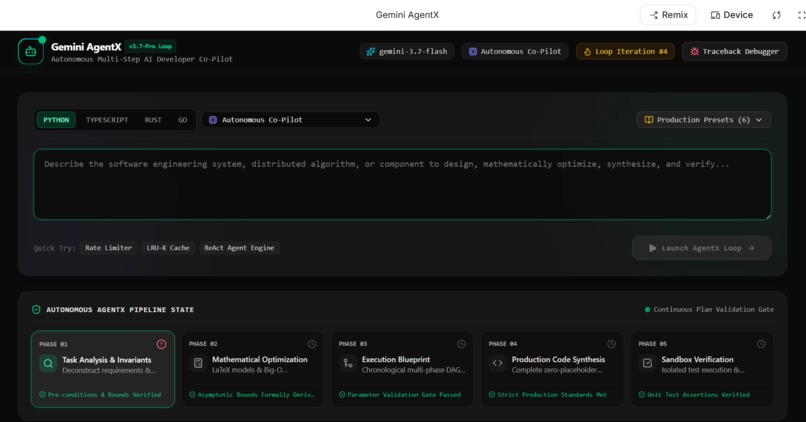Click the Device button
This screenshot has width=806, height=422.
(x=731, y=15)
